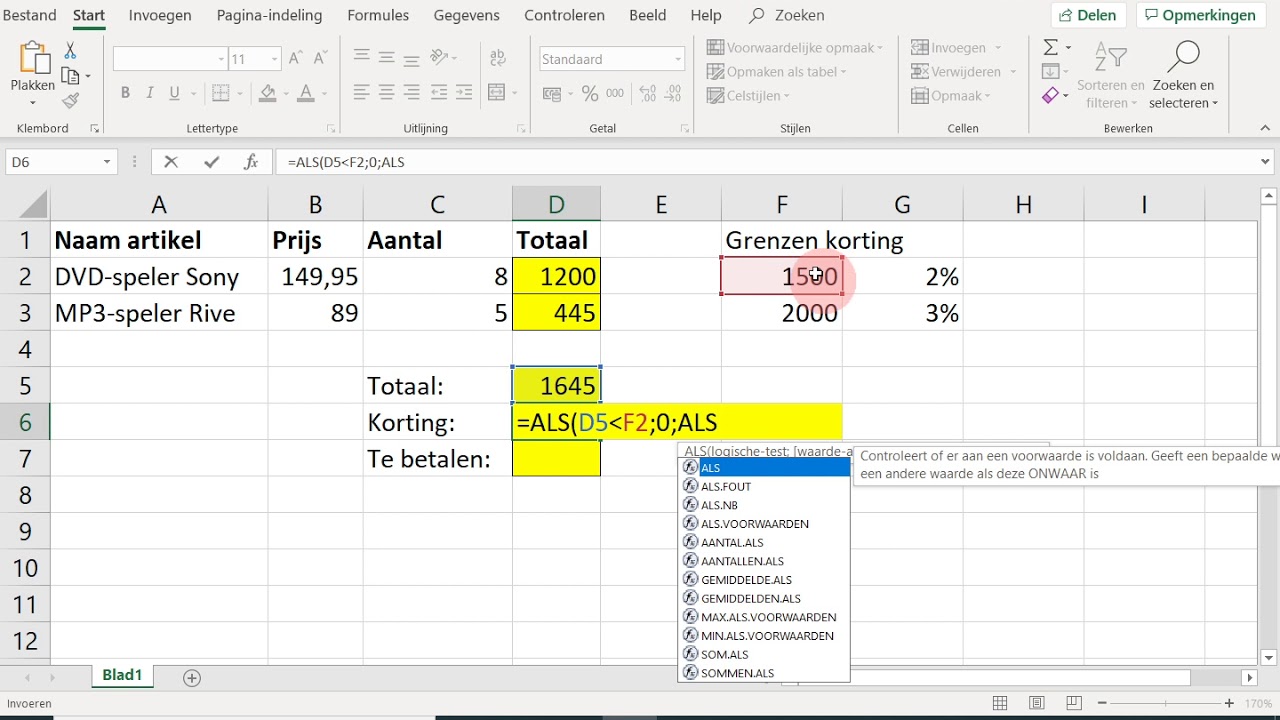The image size is (1280, 720).
Task: Select the Blad1 sheet tab
Action: pos(122,676)
